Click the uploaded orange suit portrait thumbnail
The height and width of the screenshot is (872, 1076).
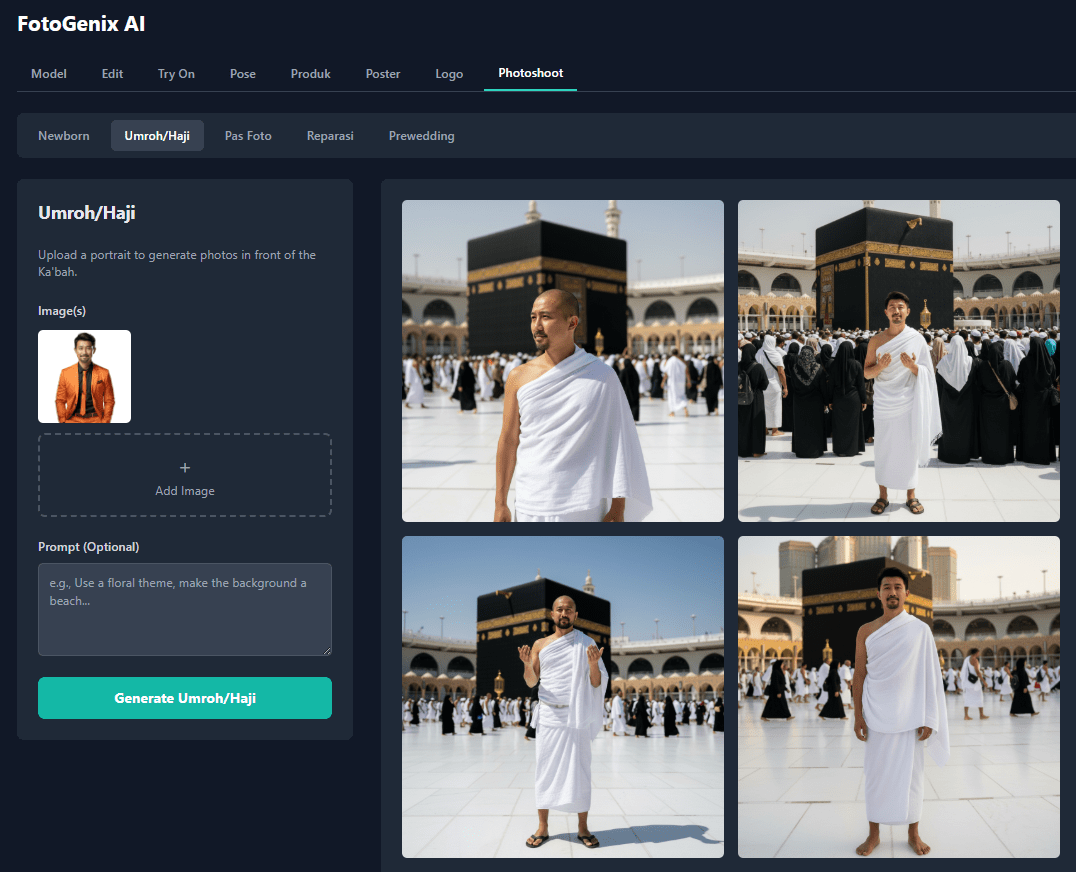[85, 376]
